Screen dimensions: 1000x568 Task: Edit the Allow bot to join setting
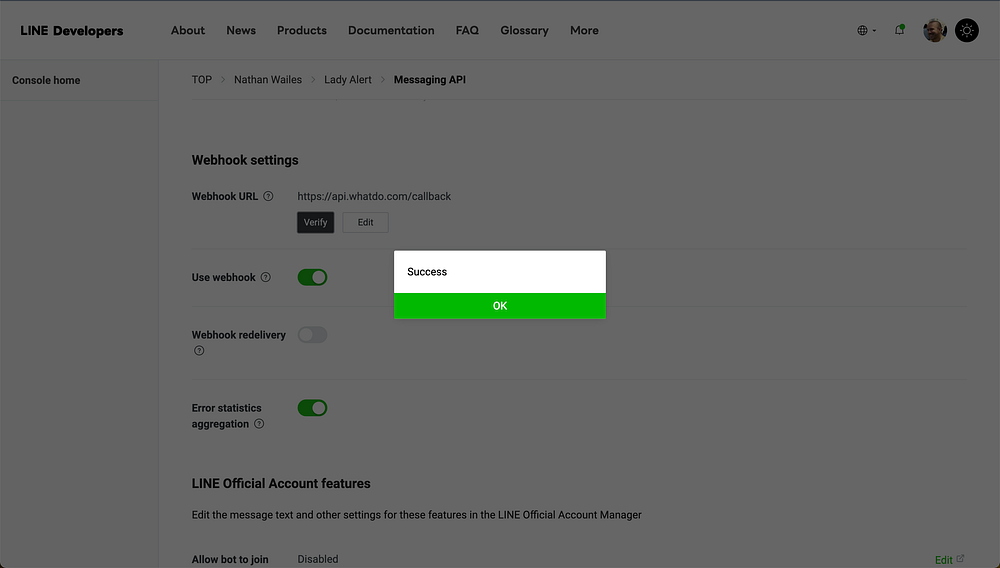(x=949, y=560)
